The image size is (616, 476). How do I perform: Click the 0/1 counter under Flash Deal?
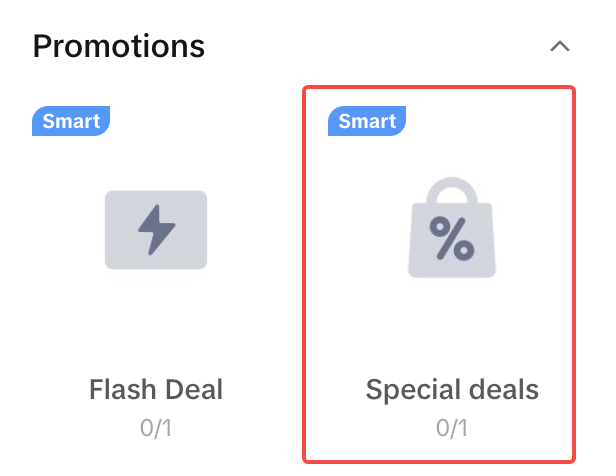[x=156, y=428]
